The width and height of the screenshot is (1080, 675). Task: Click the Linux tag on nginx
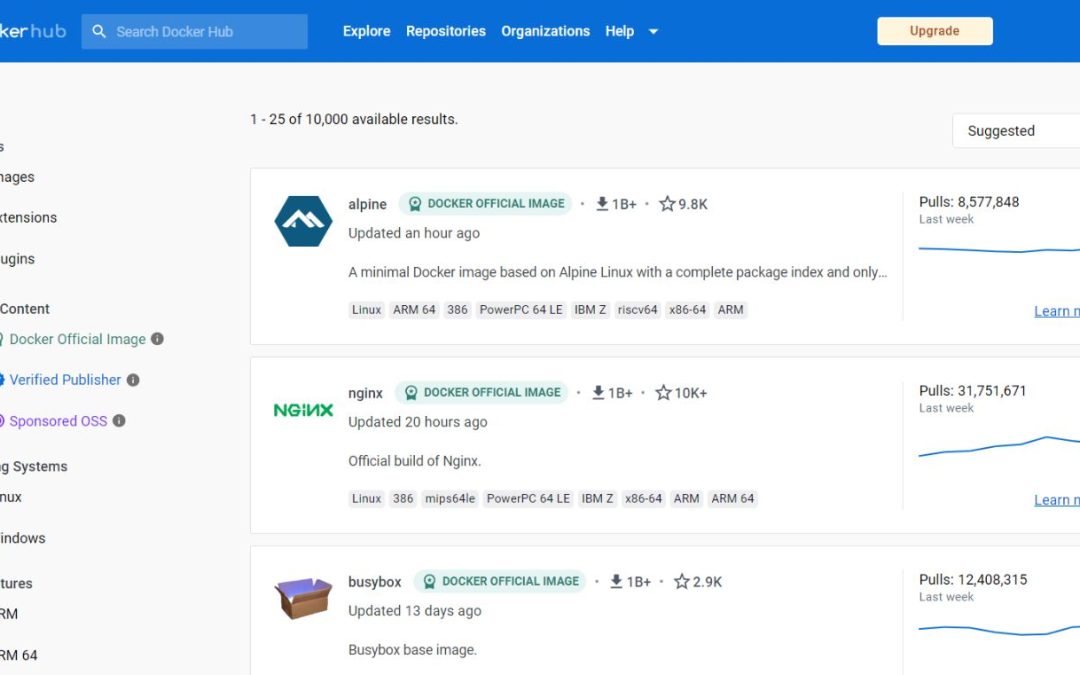366,499
